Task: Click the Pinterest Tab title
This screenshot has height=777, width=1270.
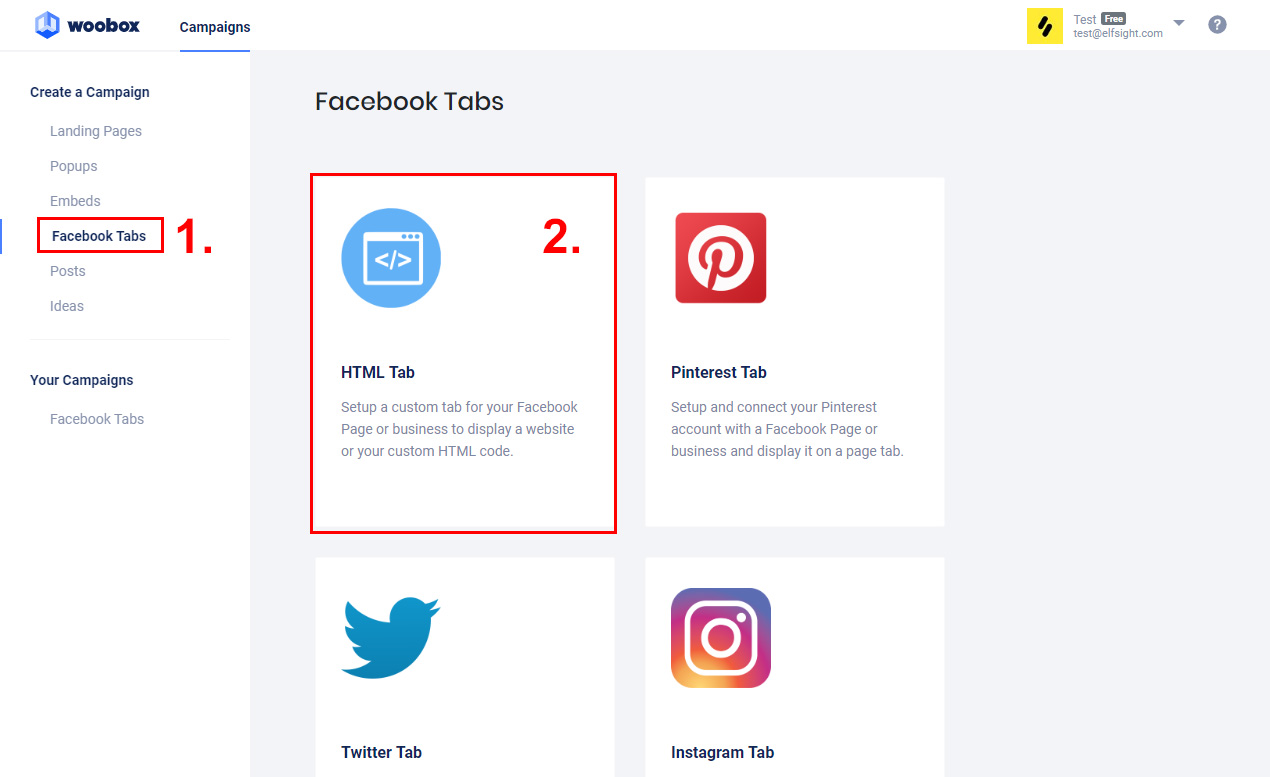Action: tap(719, 372)
